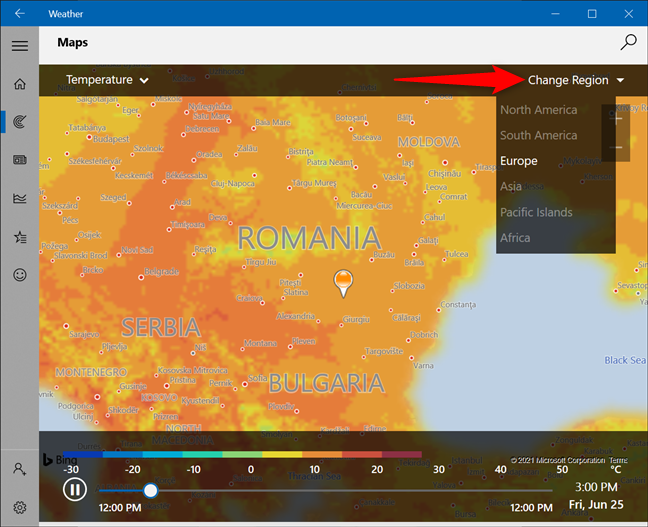Image resolution: width=648 pixels, height=527 pixels.
Task: Click the Chișinău city label
Action: point(444,174)
